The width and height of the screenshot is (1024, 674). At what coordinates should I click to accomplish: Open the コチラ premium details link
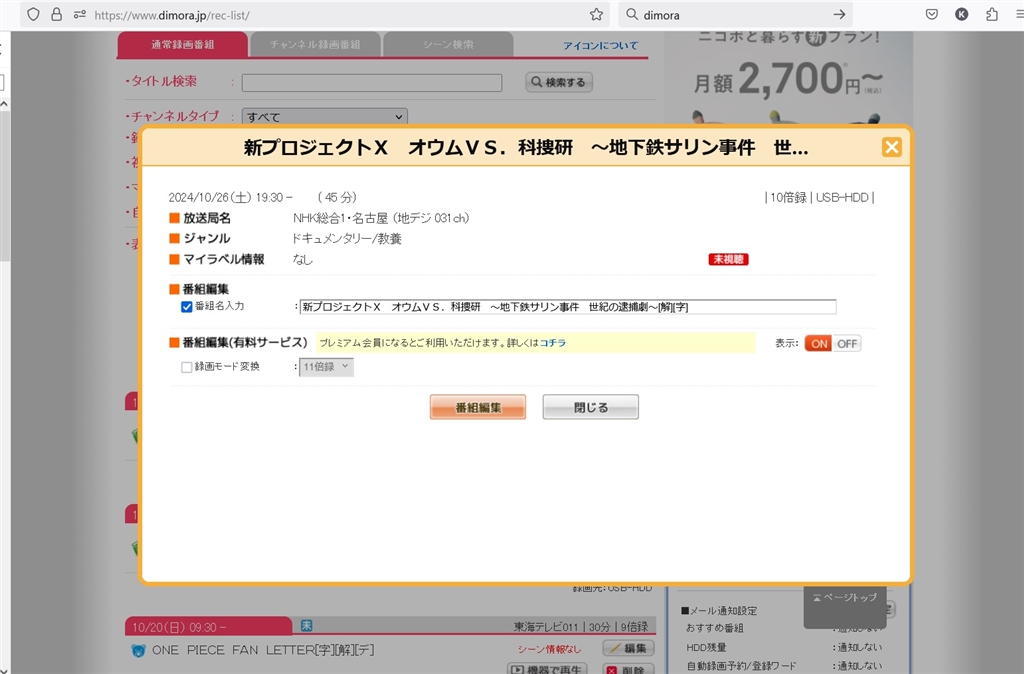552,342
